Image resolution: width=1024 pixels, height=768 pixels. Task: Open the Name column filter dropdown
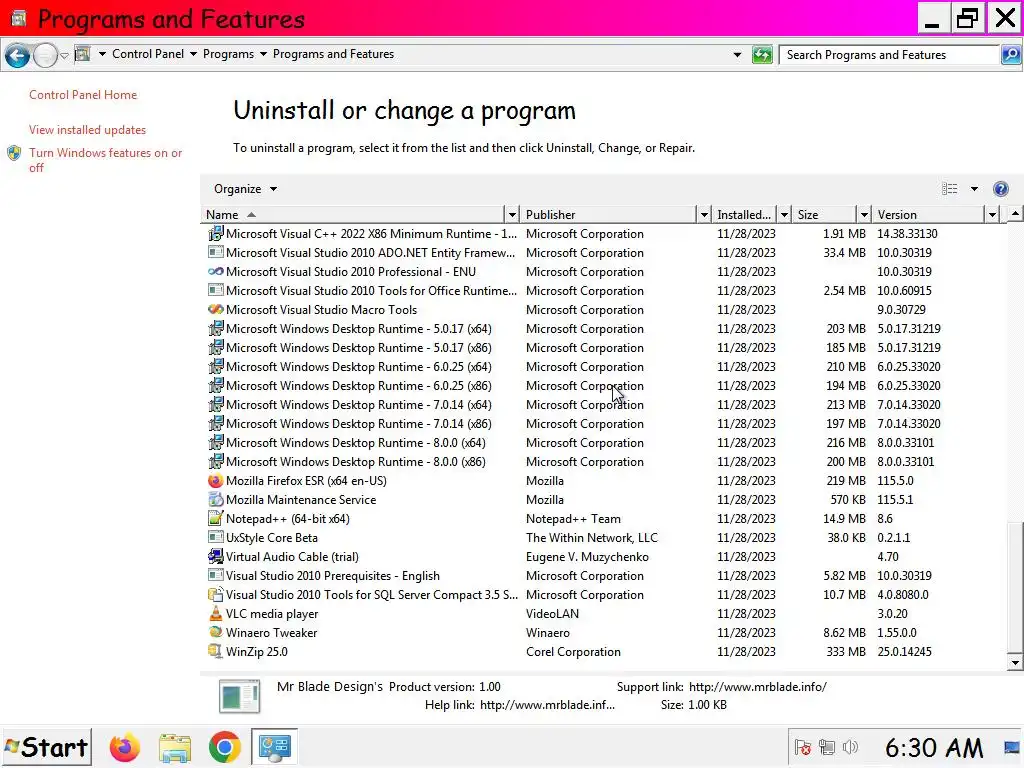[x=512, y=214]
